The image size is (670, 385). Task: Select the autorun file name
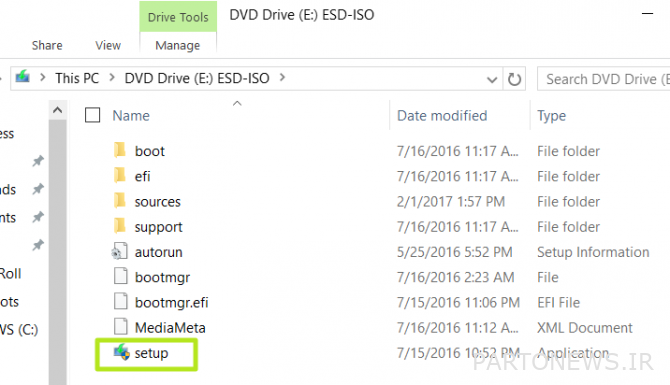[159, 252]
